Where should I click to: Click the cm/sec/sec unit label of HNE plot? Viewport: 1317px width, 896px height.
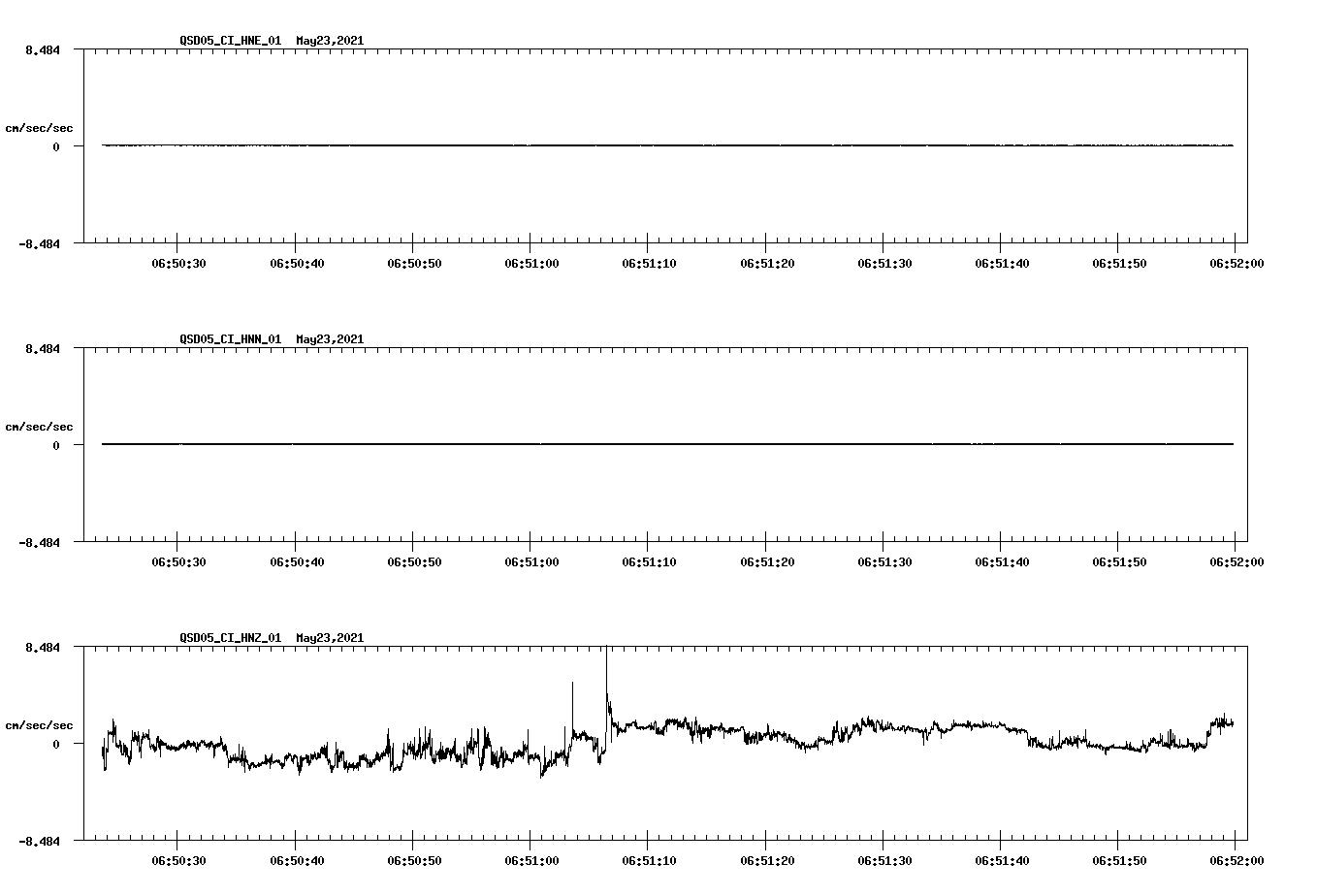tap(39, 128)
